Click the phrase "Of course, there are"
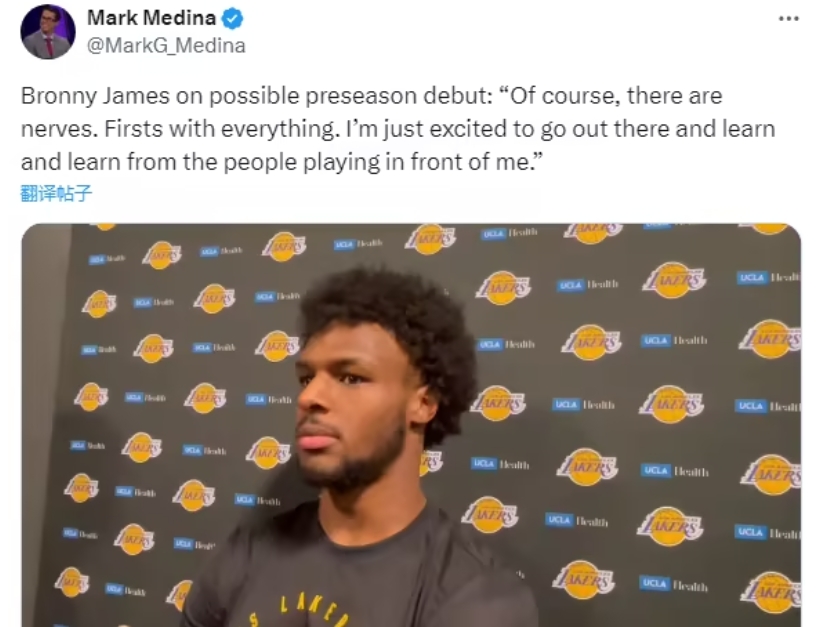 [x=616, y=96]
